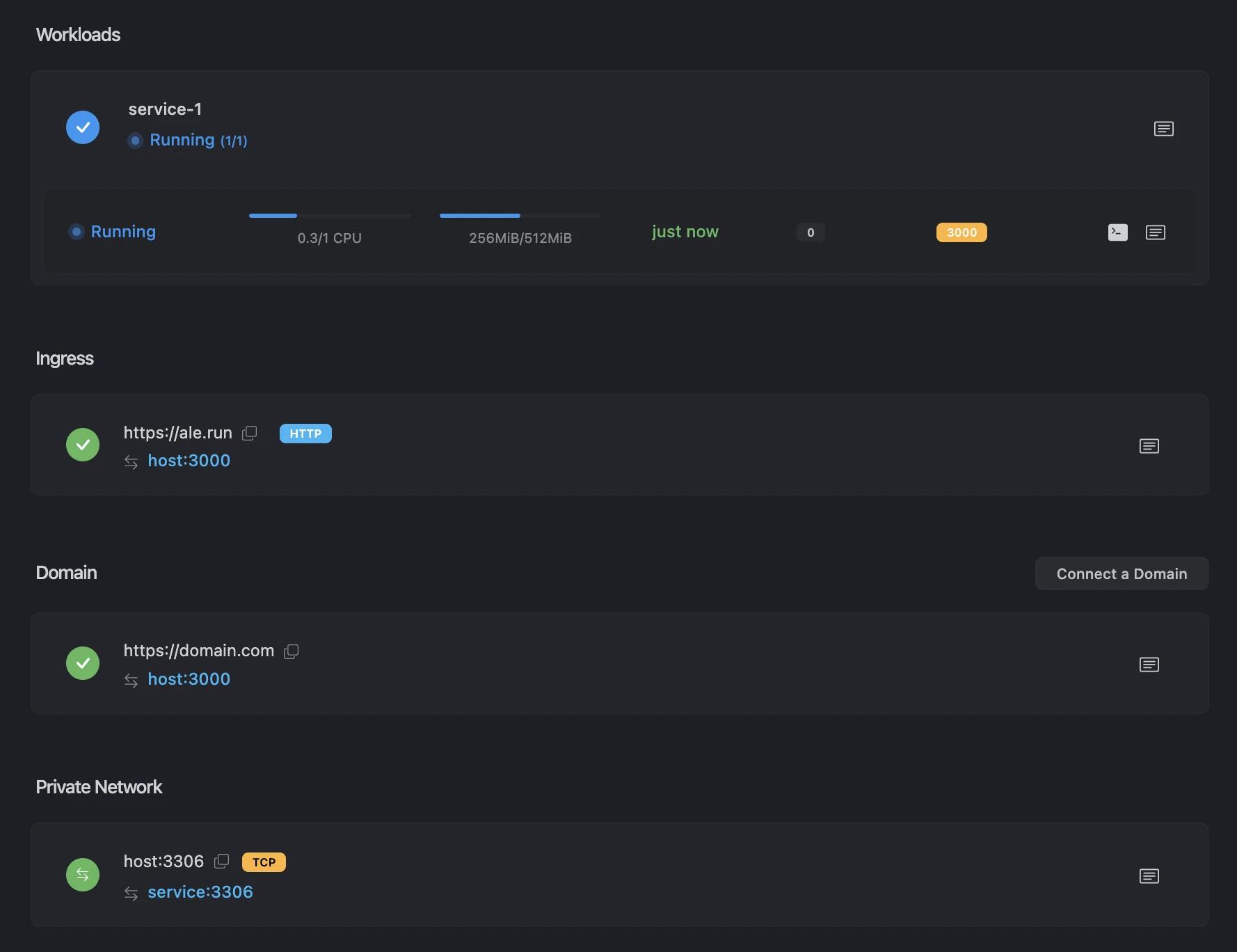Open the host:3000 target under the ingress
The image size is (1237, 952).
(189, 461)
